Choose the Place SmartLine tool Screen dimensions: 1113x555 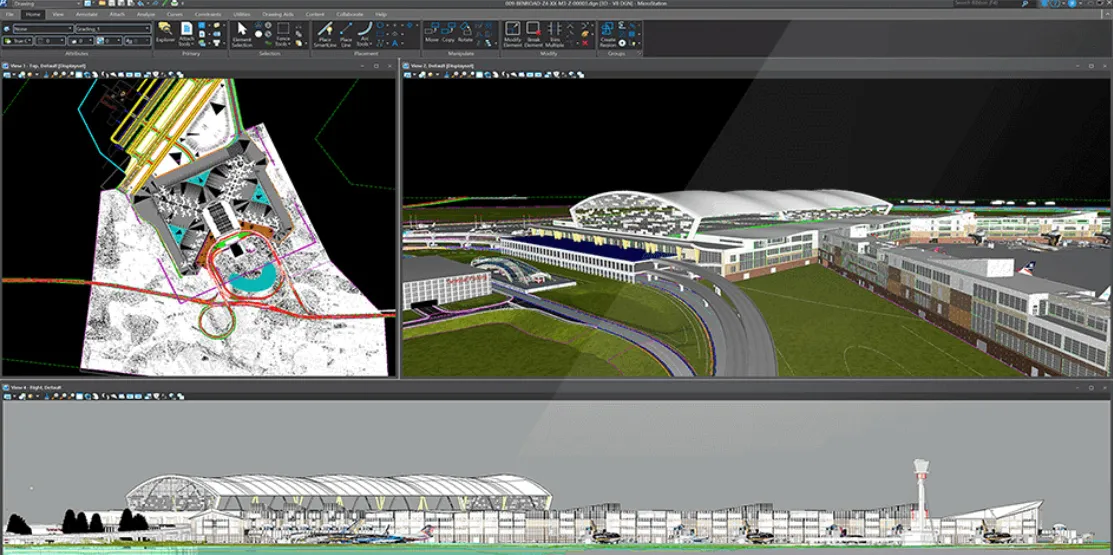pos(324,32)
